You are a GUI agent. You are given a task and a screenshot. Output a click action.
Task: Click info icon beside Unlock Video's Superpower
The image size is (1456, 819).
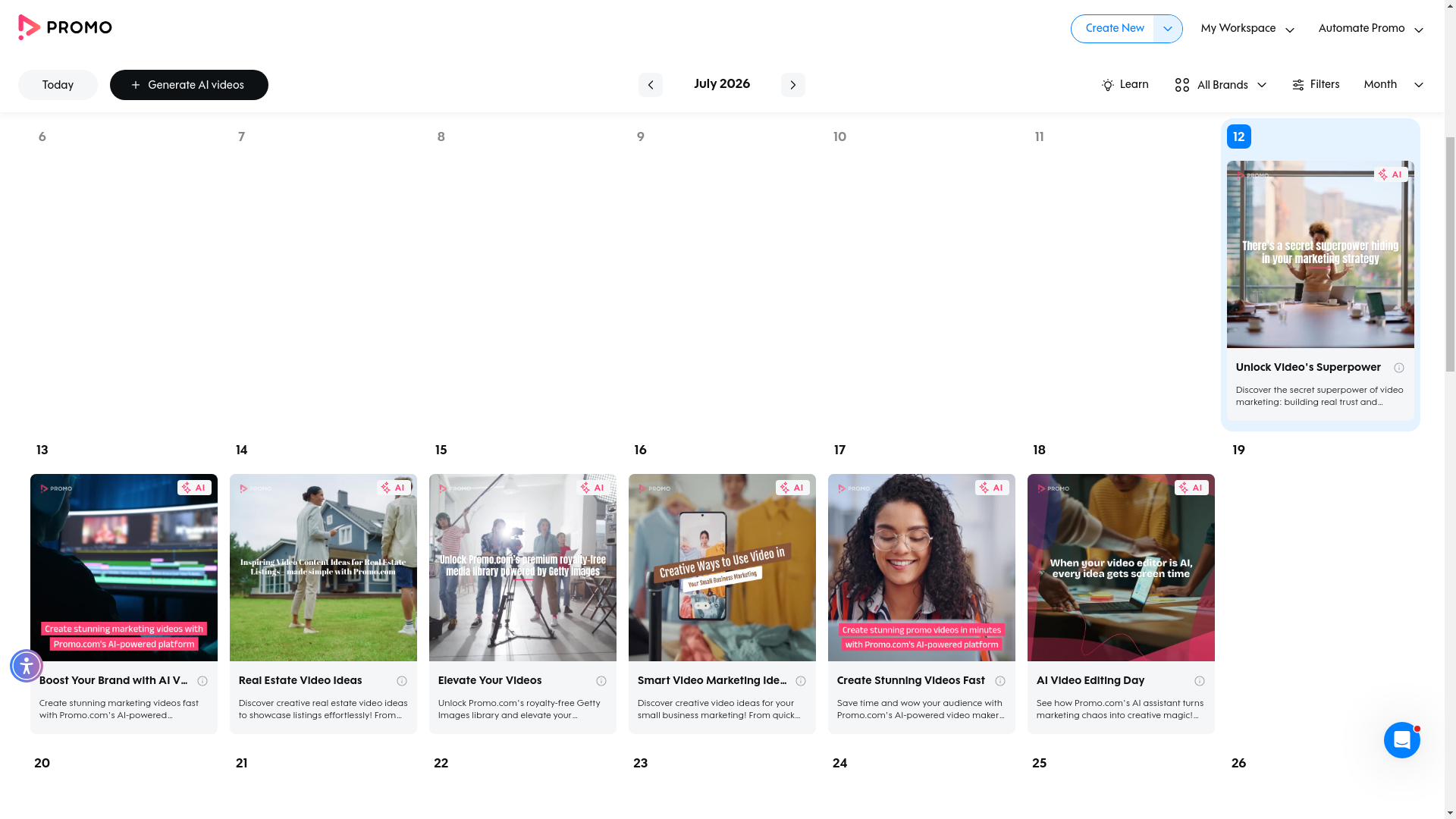[1398, 368]
